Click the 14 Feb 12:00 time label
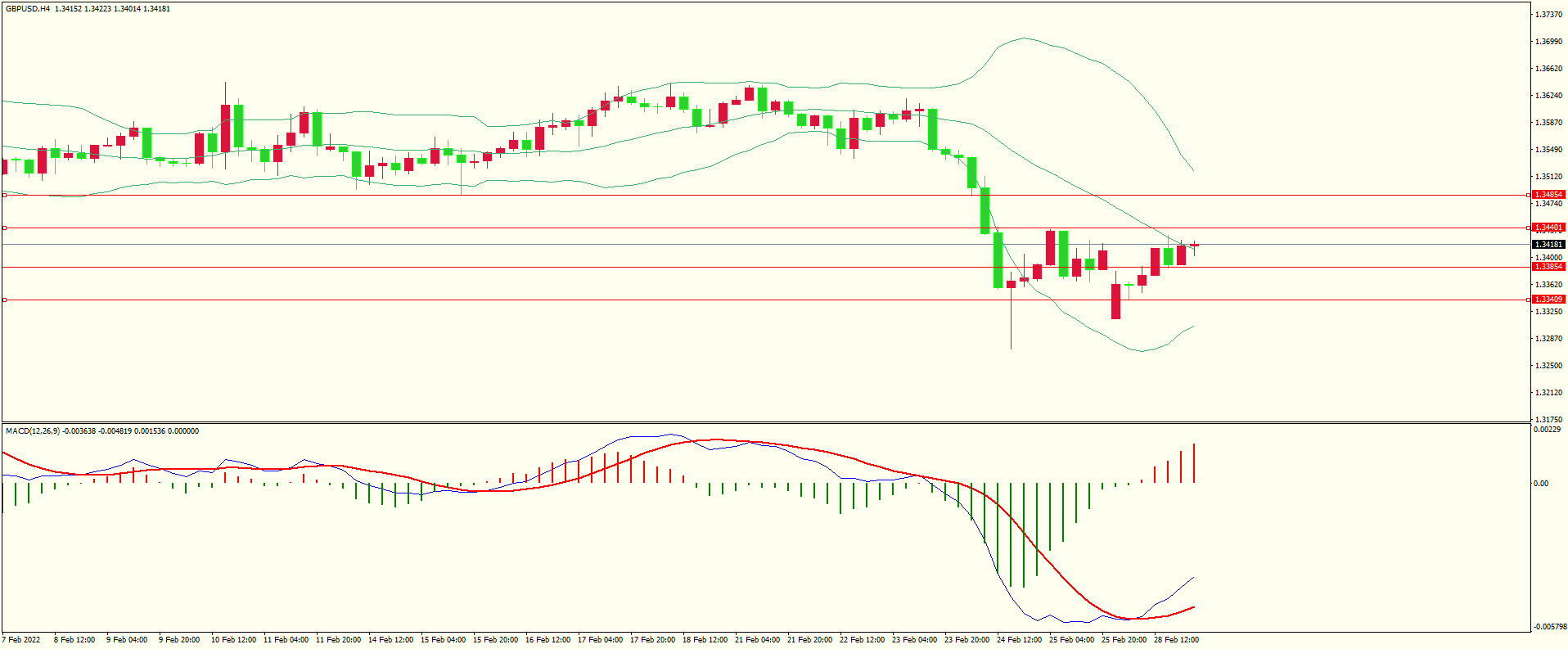Screen dimensions: 1568x649 pos(390,640)
